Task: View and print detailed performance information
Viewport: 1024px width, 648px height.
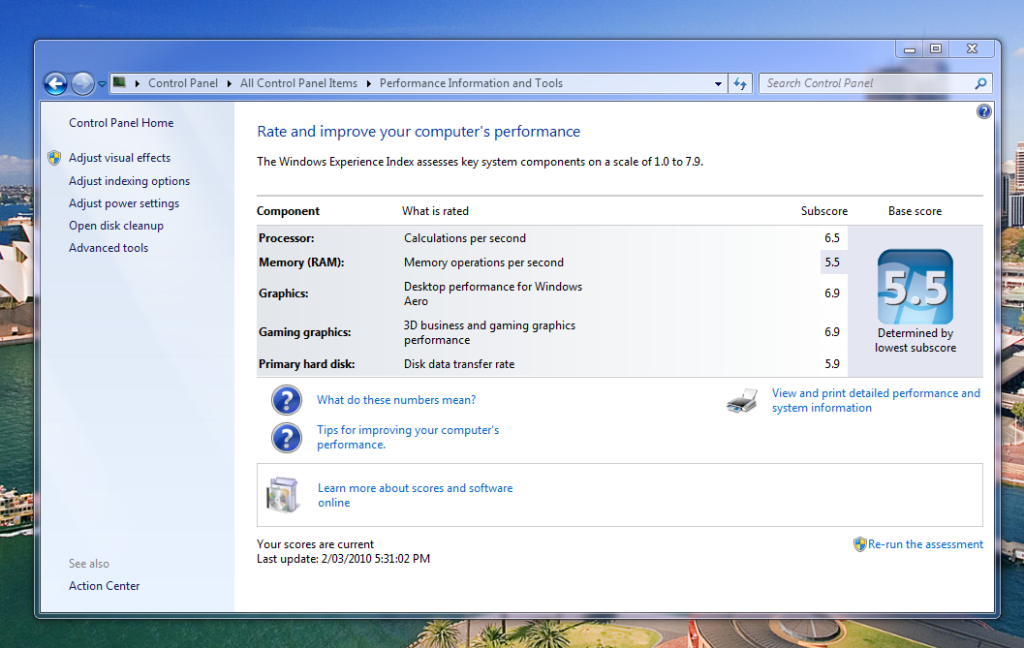Action: 876,400
